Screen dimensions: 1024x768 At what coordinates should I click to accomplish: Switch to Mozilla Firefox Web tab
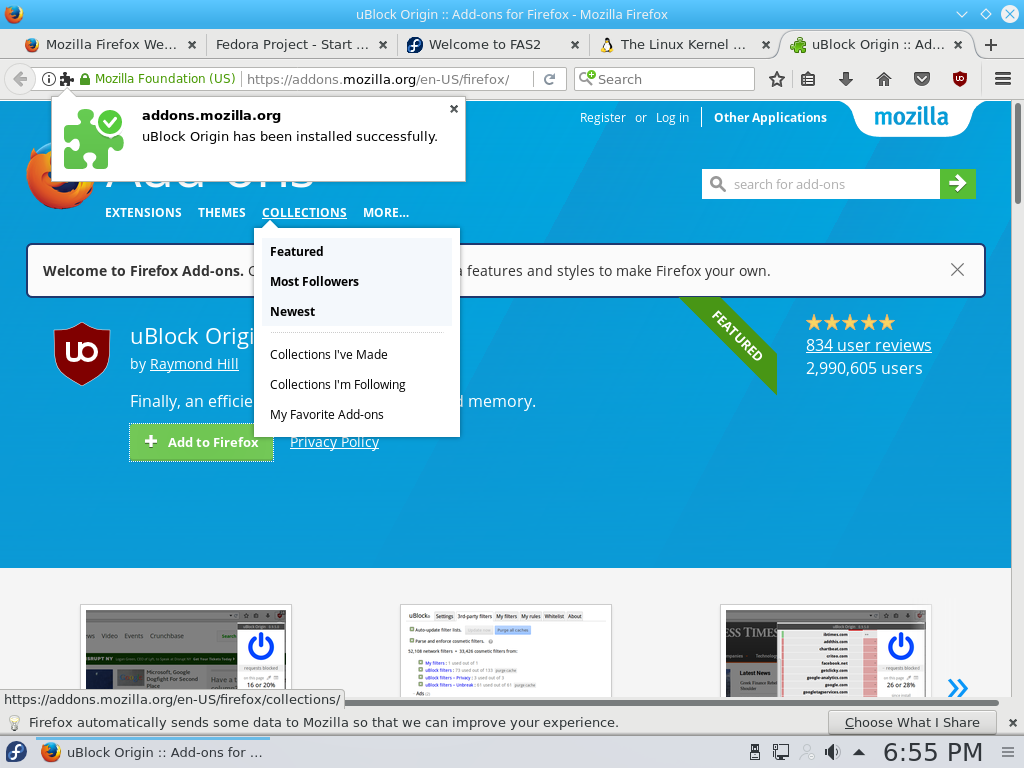pyautogui.click(x=111, y=44)
